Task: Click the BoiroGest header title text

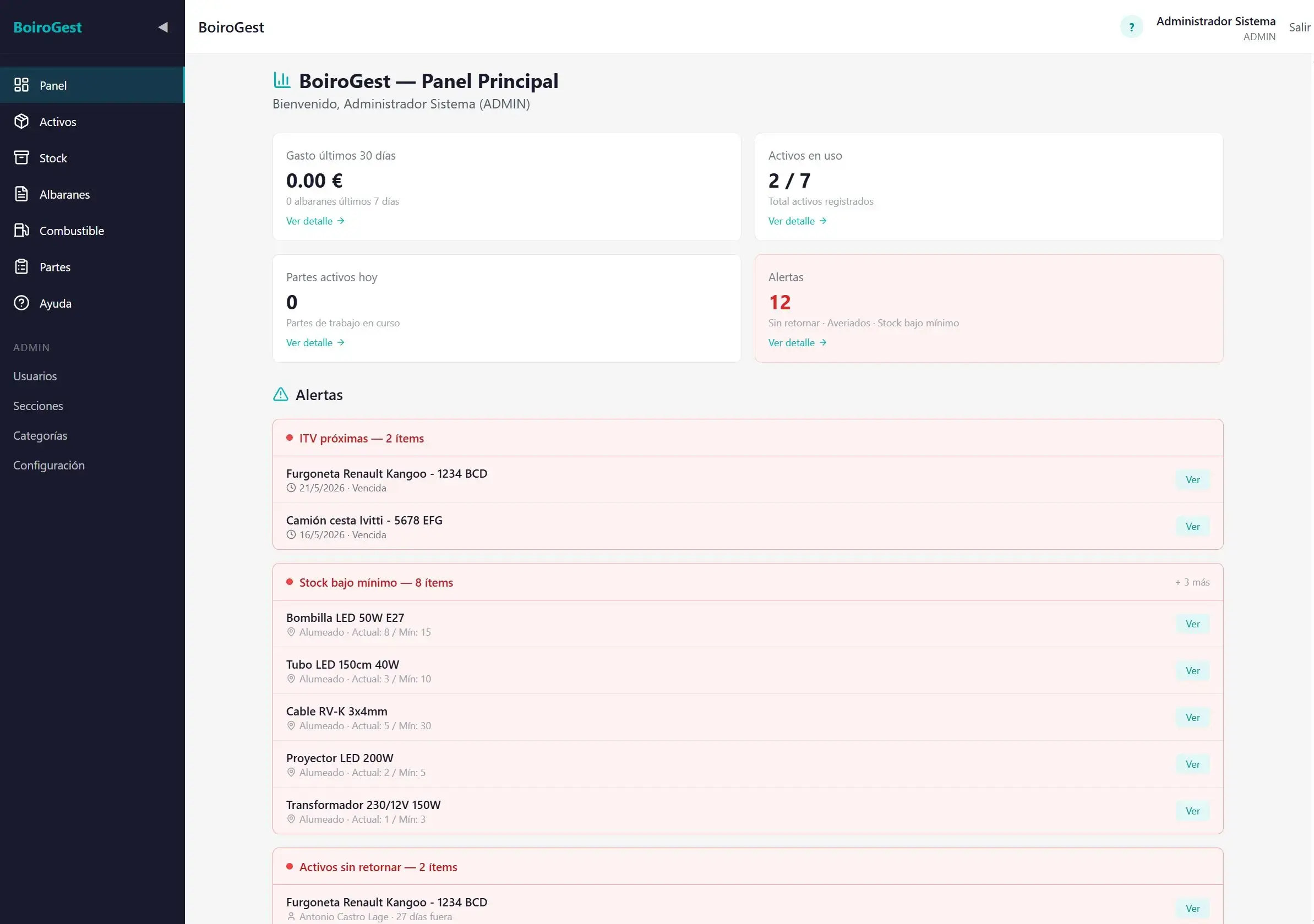Action: 231,27
